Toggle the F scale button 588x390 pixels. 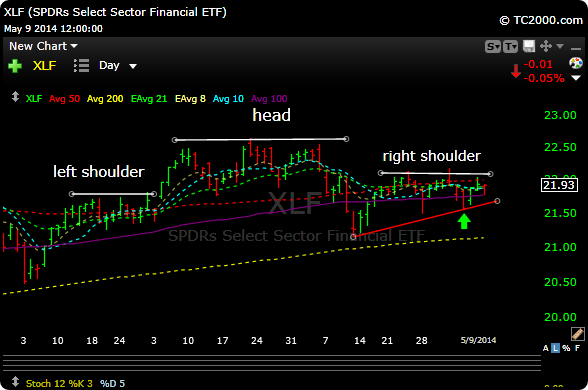[578, 348]
